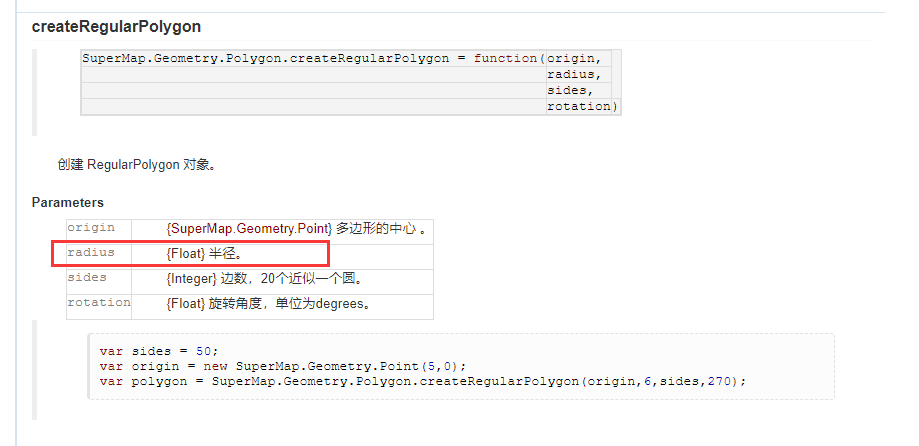Click the radius name cell in parameters table
919x446 pixels.
[x=99, y=257]
